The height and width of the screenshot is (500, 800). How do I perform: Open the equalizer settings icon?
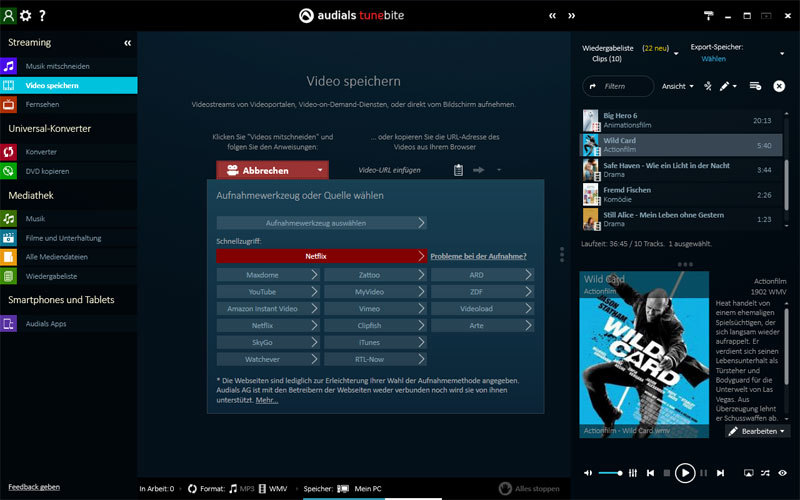click(x=633, y=473)
